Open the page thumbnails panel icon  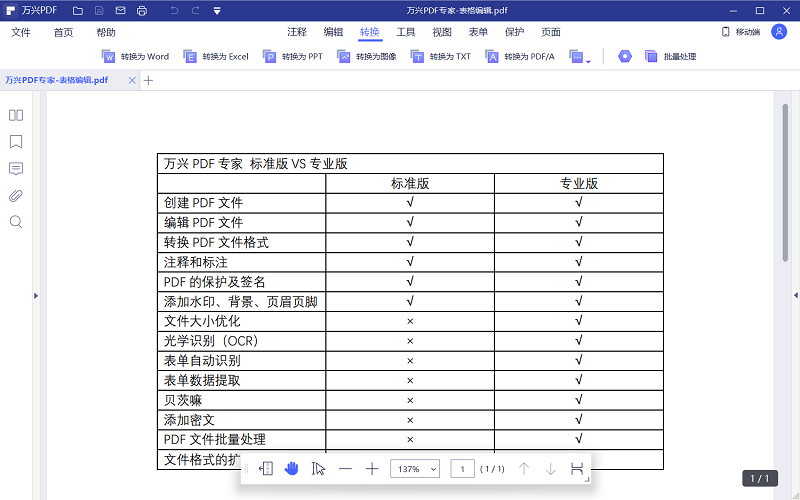point(16,115)
